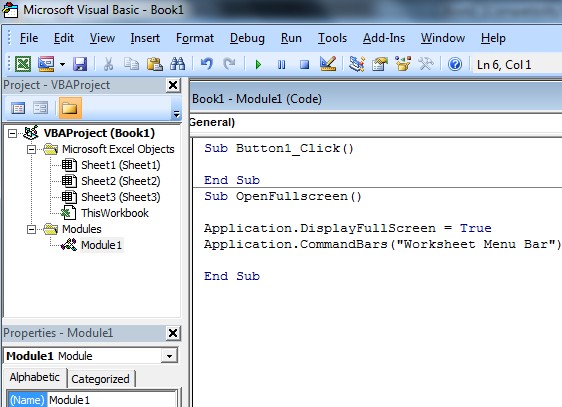
Task: Click the Paste clipboard icon
Action: pos(154,64)
